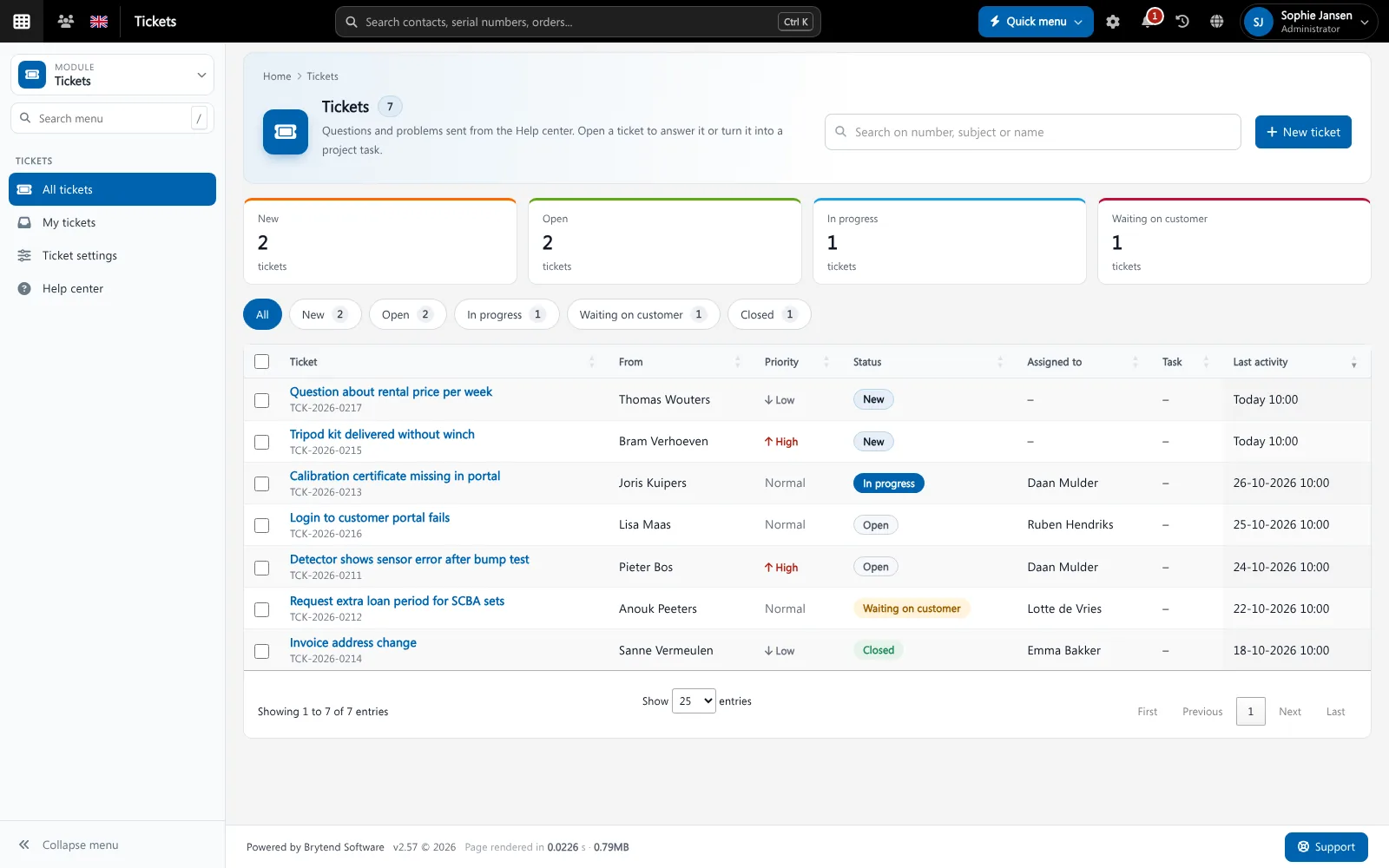Open the recent history clock icon

[x=1182, y=22]
